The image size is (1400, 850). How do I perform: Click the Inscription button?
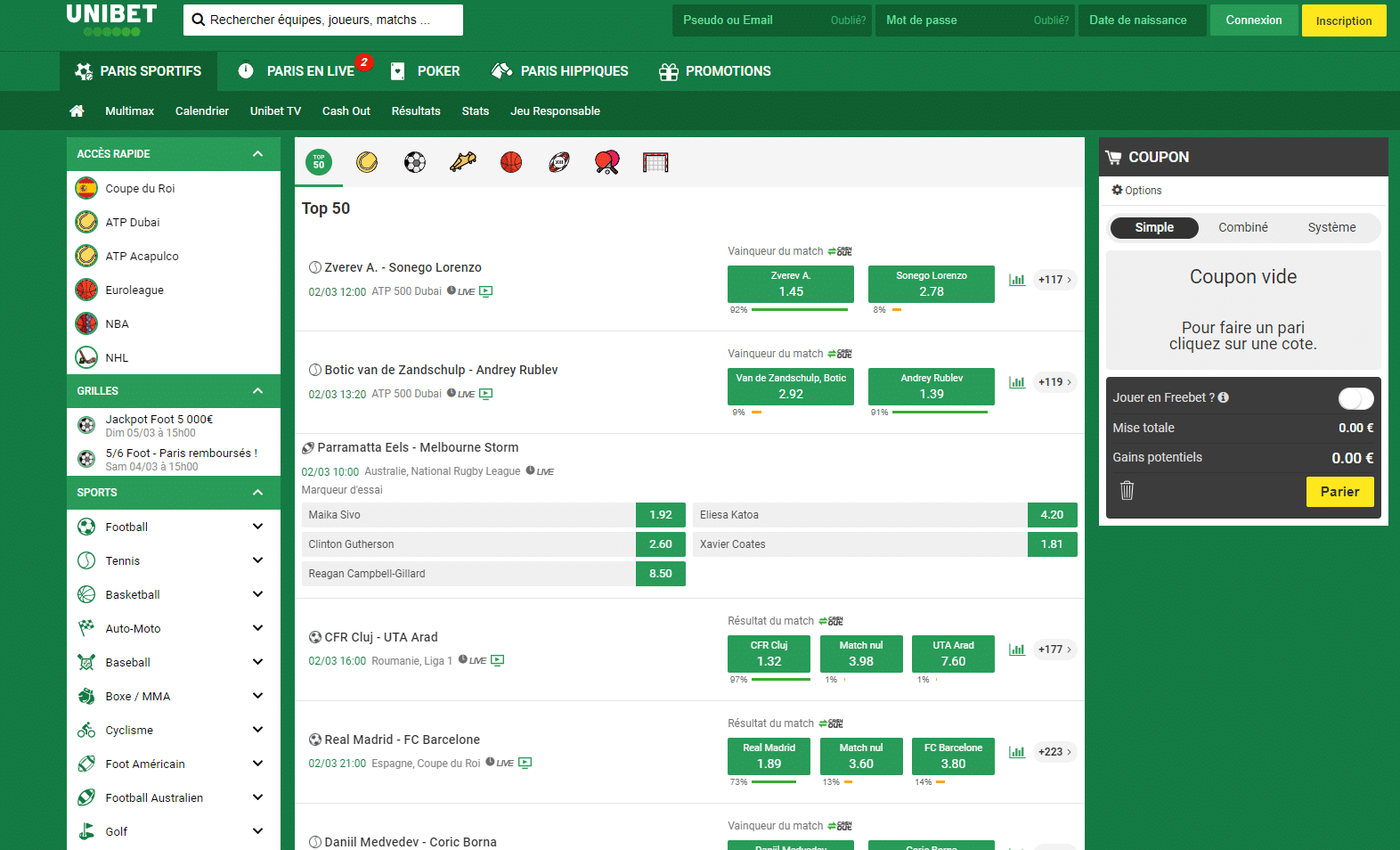coord(1344,20)
